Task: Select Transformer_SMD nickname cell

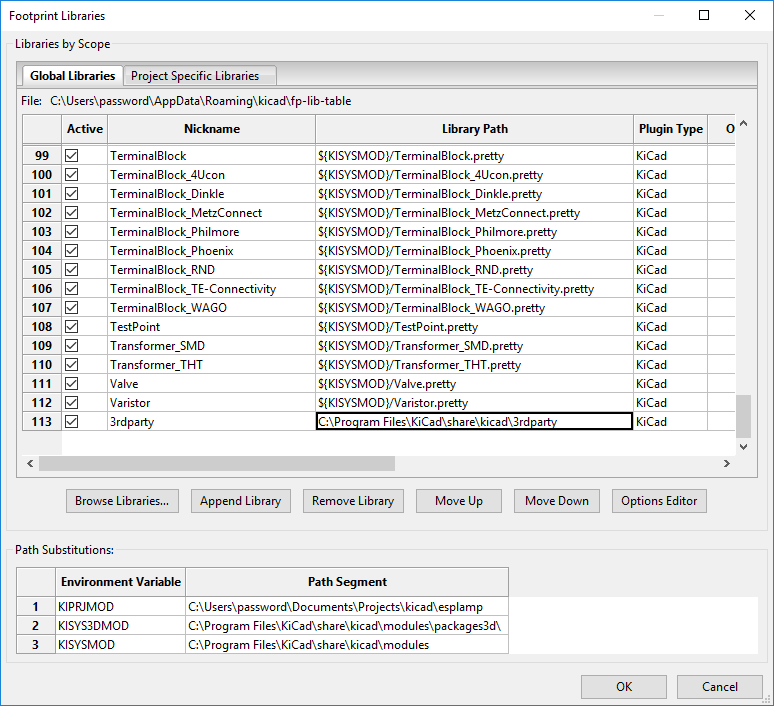Action: click(212, 346)
